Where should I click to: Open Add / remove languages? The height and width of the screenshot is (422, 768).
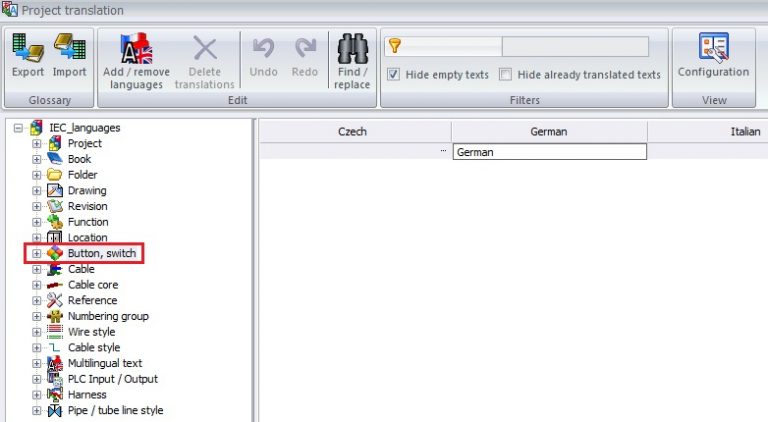137,48
